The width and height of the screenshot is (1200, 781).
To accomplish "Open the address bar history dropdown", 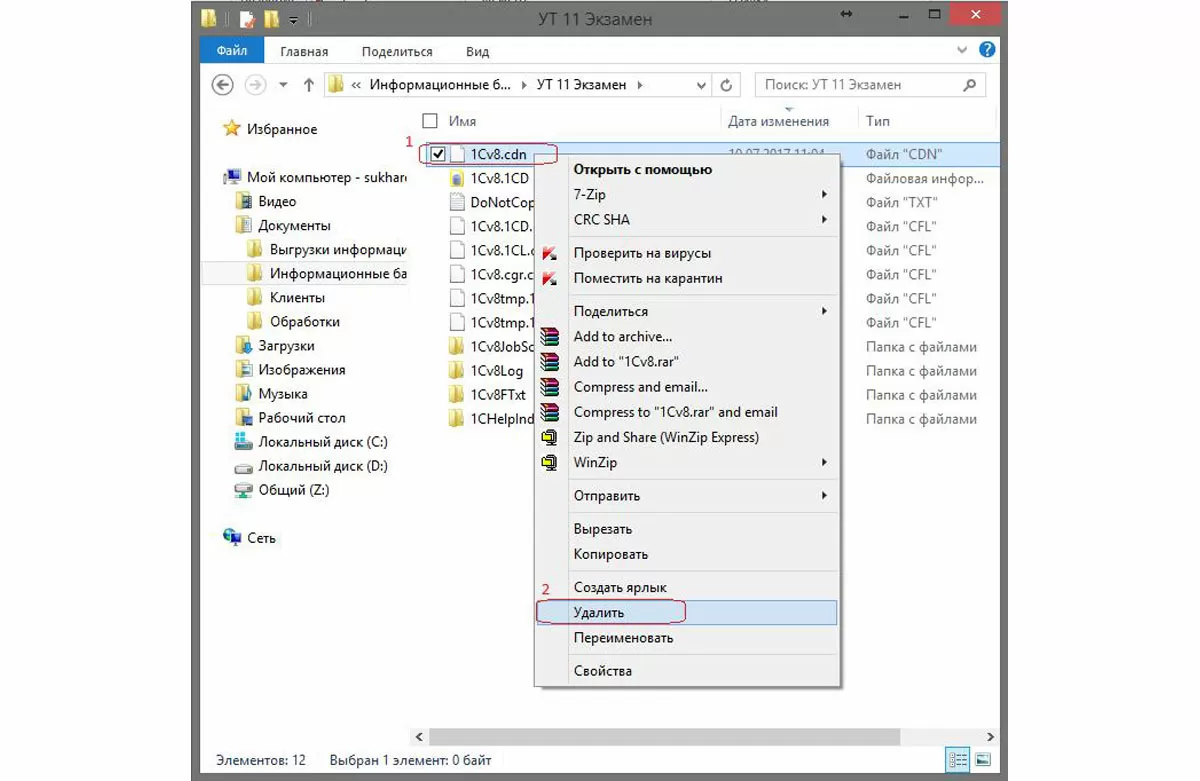I will [700, 85].
